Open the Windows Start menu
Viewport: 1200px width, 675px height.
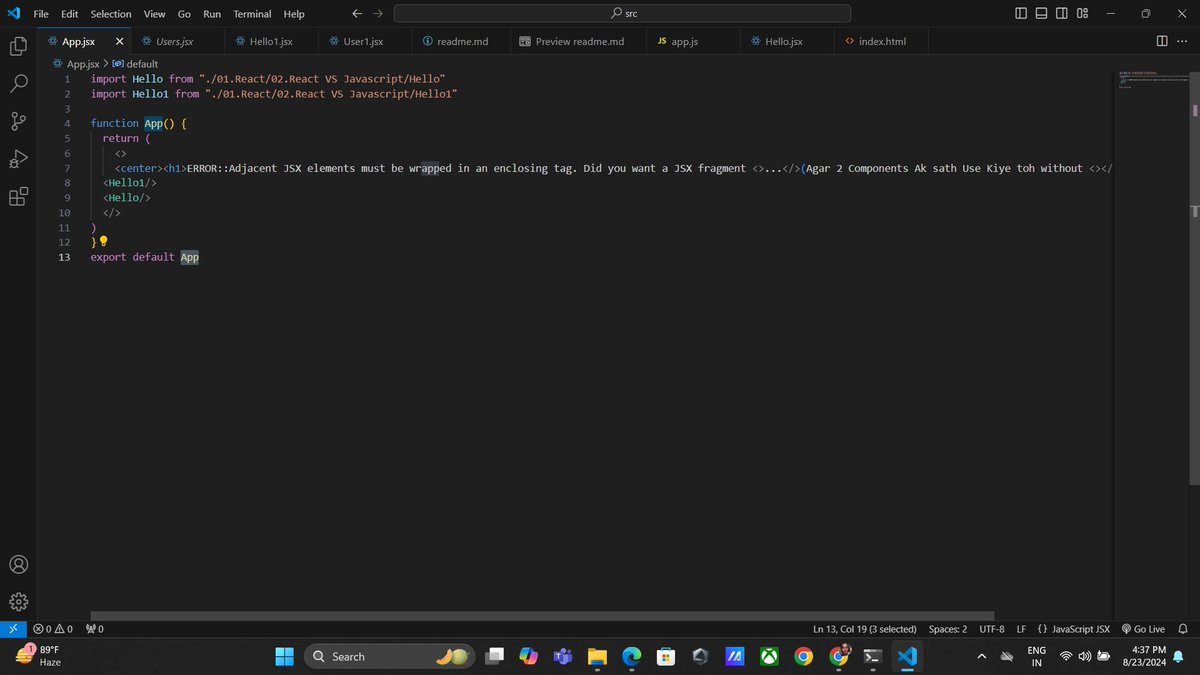285,656
